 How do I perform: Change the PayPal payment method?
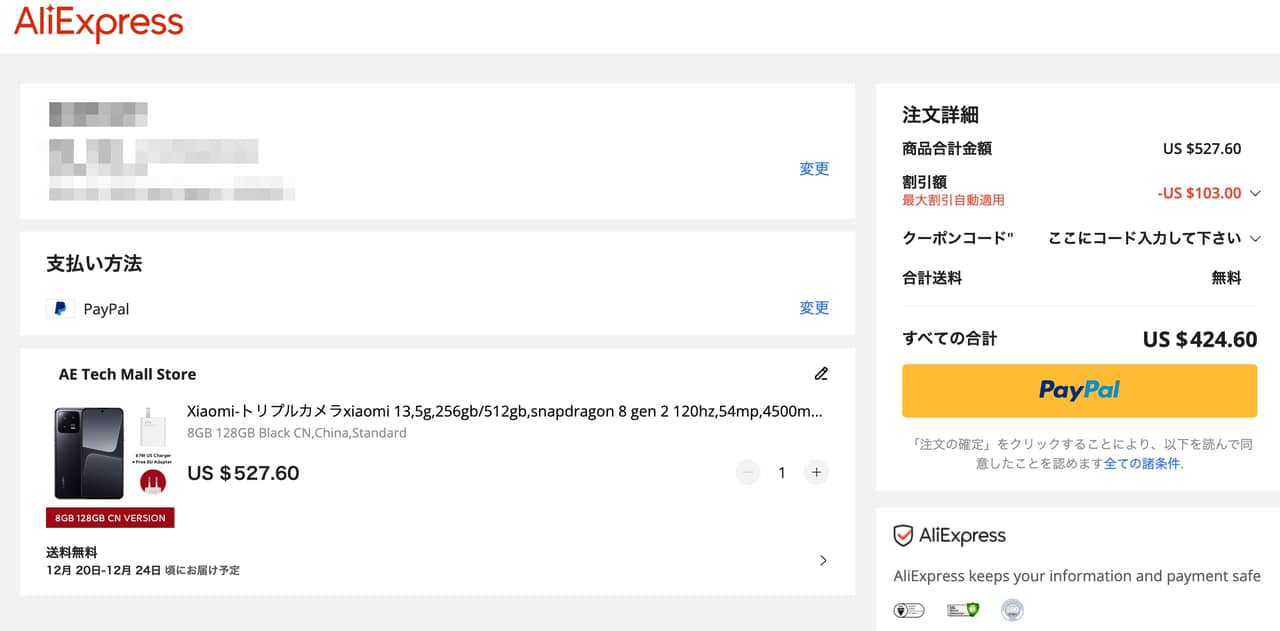(x=814, y=308)
